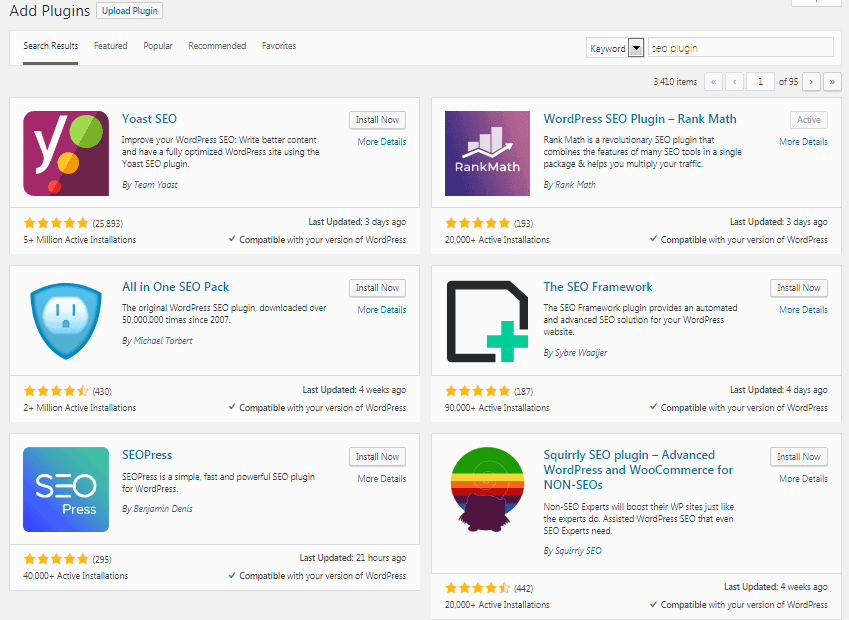Open The SEO Framework title link

click(598, 287)
